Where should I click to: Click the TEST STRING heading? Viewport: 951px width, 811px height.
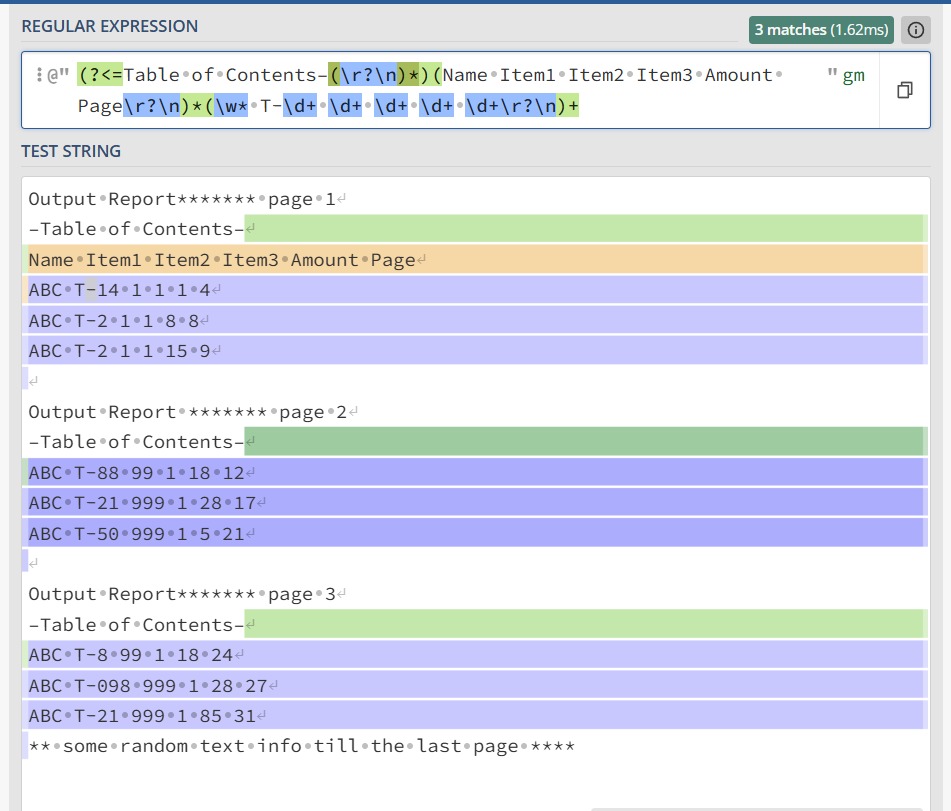(71, 151)
